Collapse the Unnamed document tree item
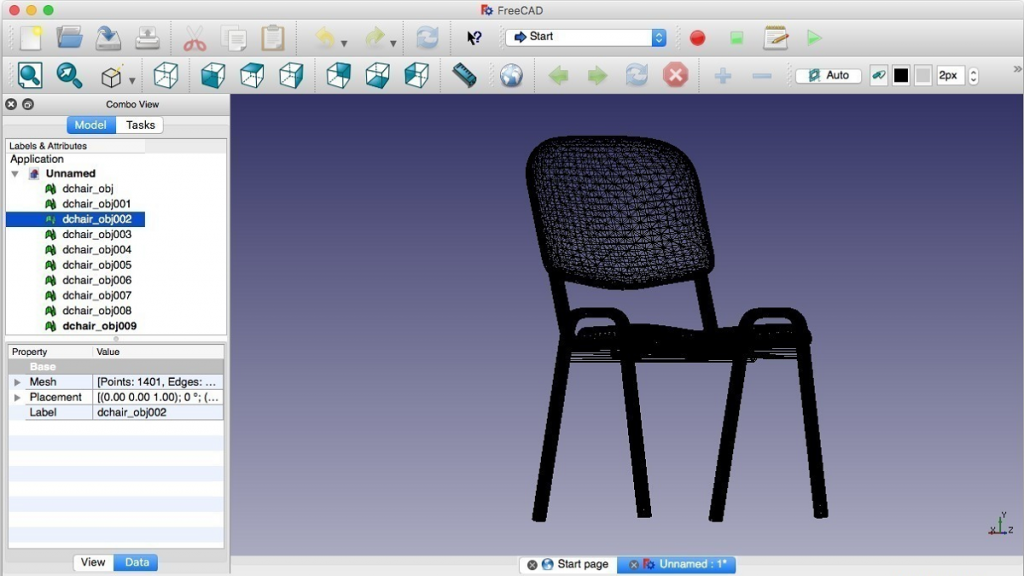1024x576 pixels. (x=14, y=173)
